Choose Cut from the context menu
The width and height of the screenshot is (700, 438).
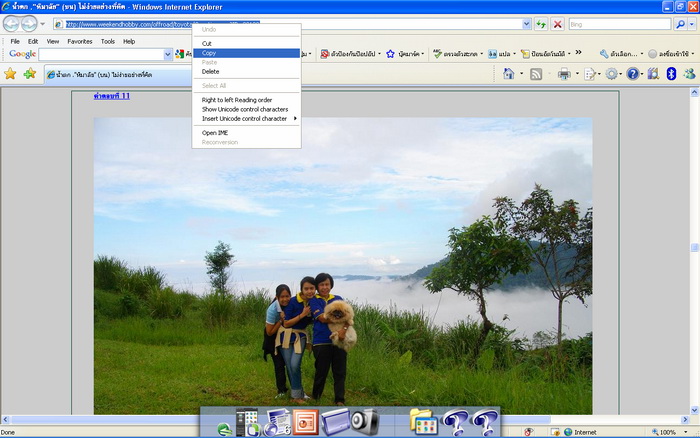(207, 43)
